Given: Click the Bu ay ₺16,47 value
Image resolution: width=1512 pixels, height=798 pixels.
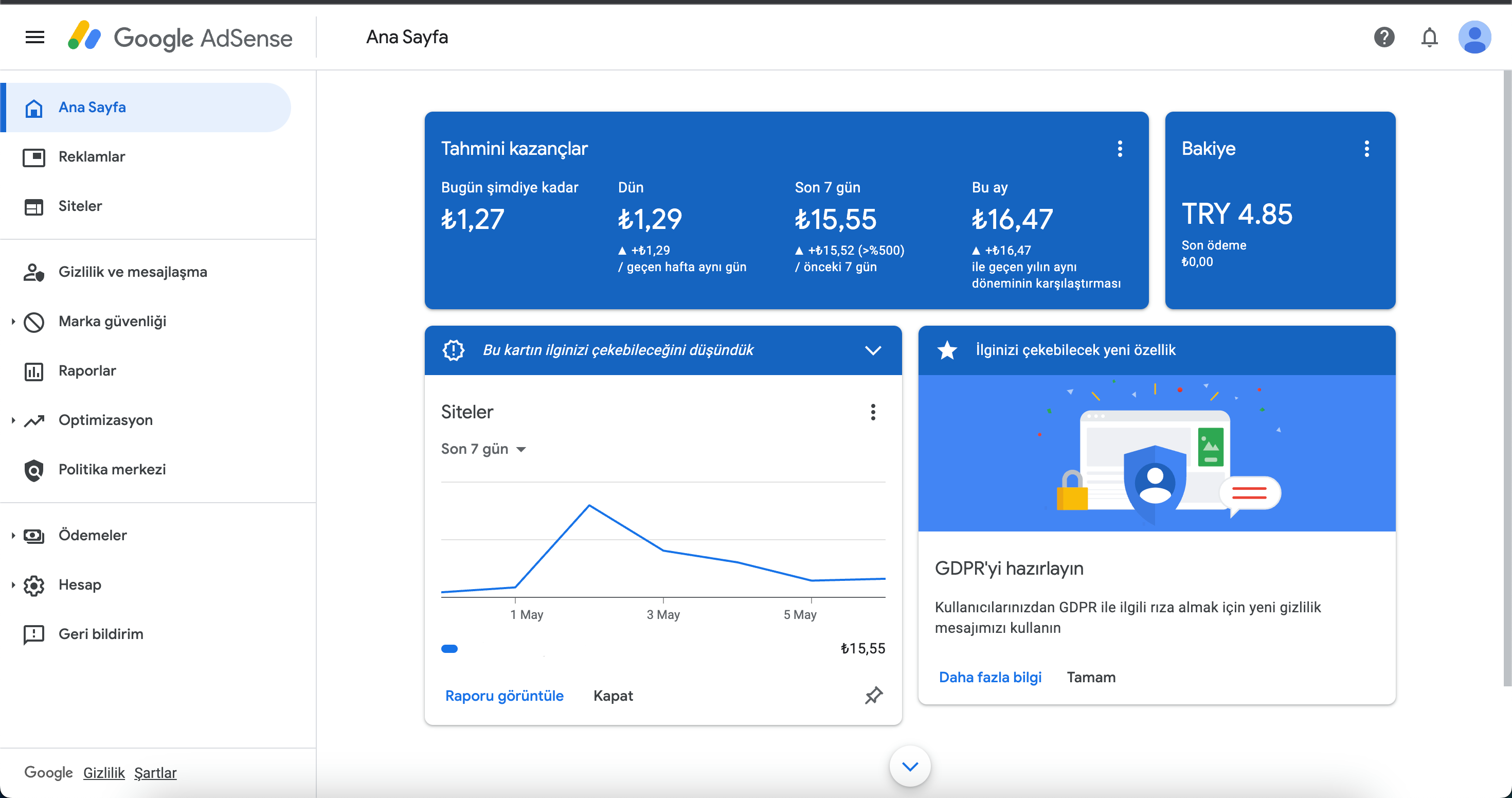Looking at the screenshot, I should pos(1012,220).
